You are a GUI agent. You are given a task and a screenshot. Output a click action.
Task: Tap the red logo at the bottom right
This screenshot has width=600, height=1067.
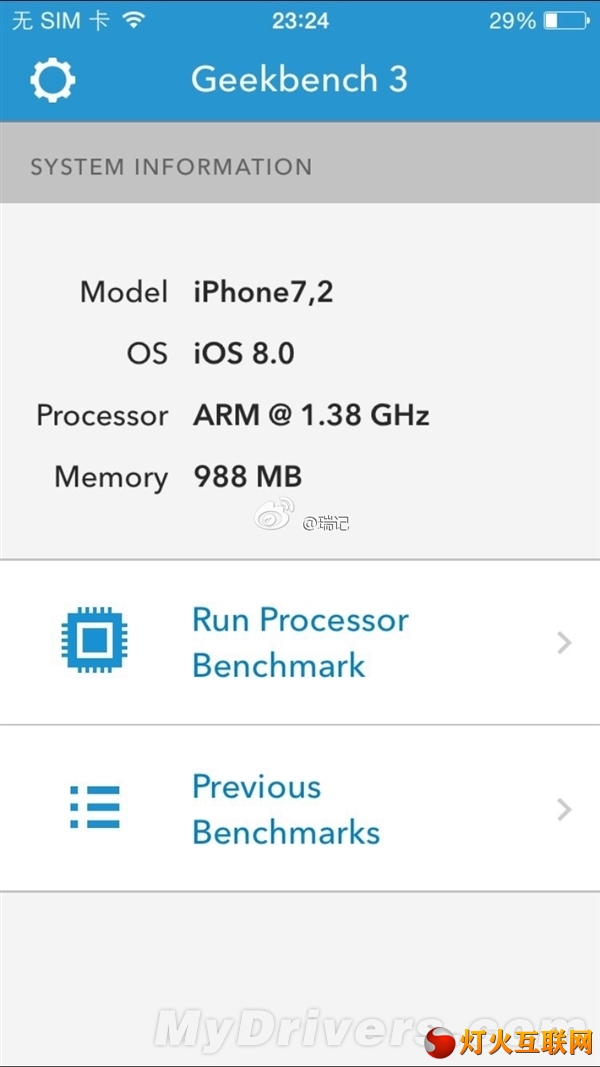pos(440,1042)
